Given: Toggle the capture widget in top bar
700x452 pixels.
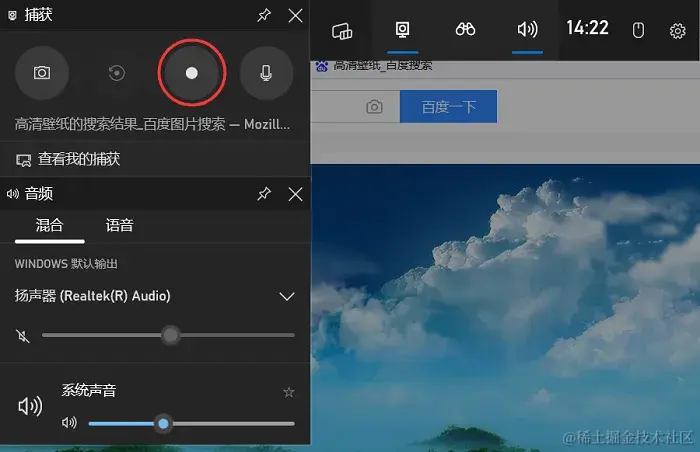Looking at the screenshot, I should pos(402,30).
